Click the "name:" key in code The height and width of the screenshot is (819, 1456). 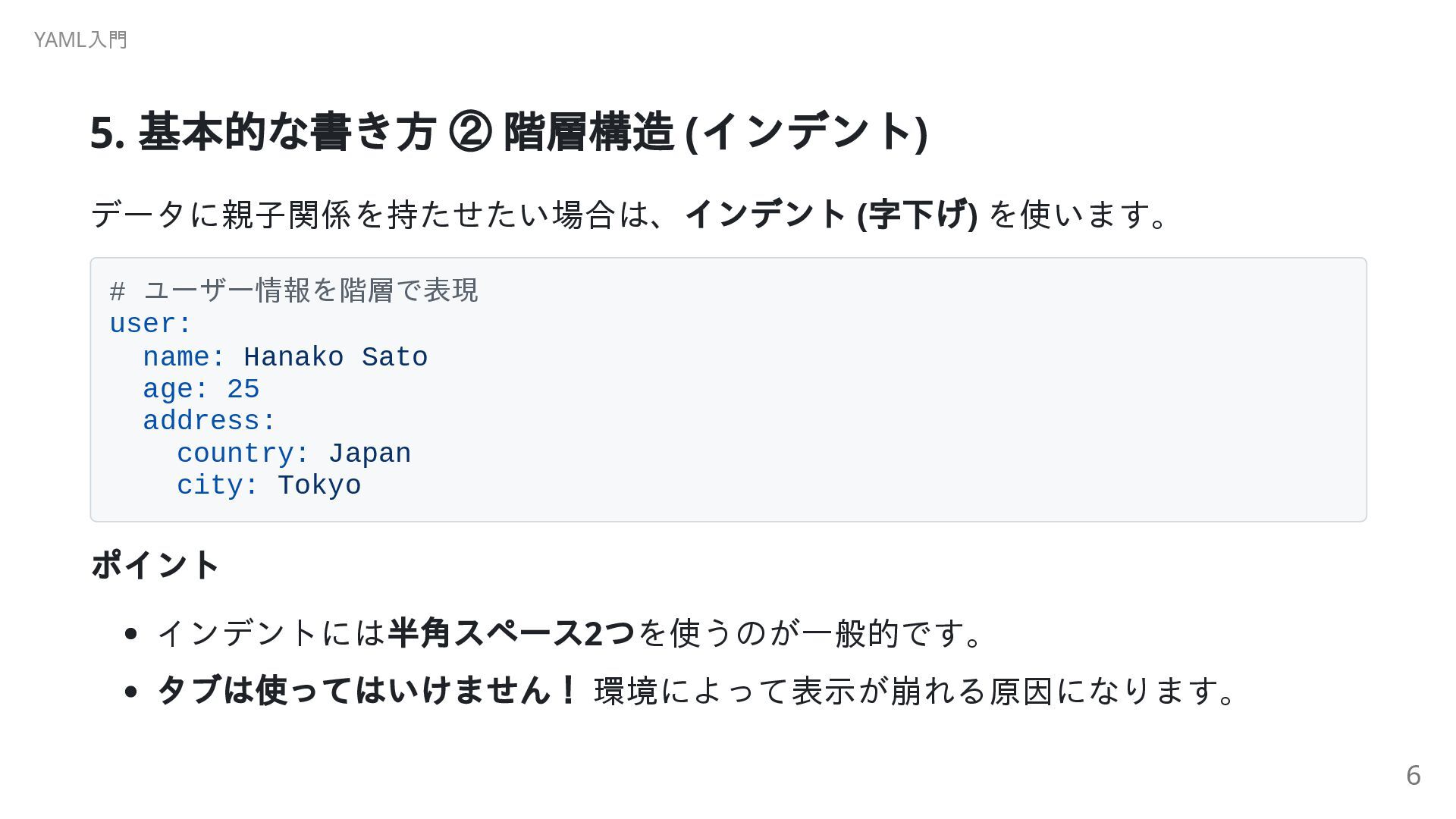pyautogui.click(x=184, y=357)
